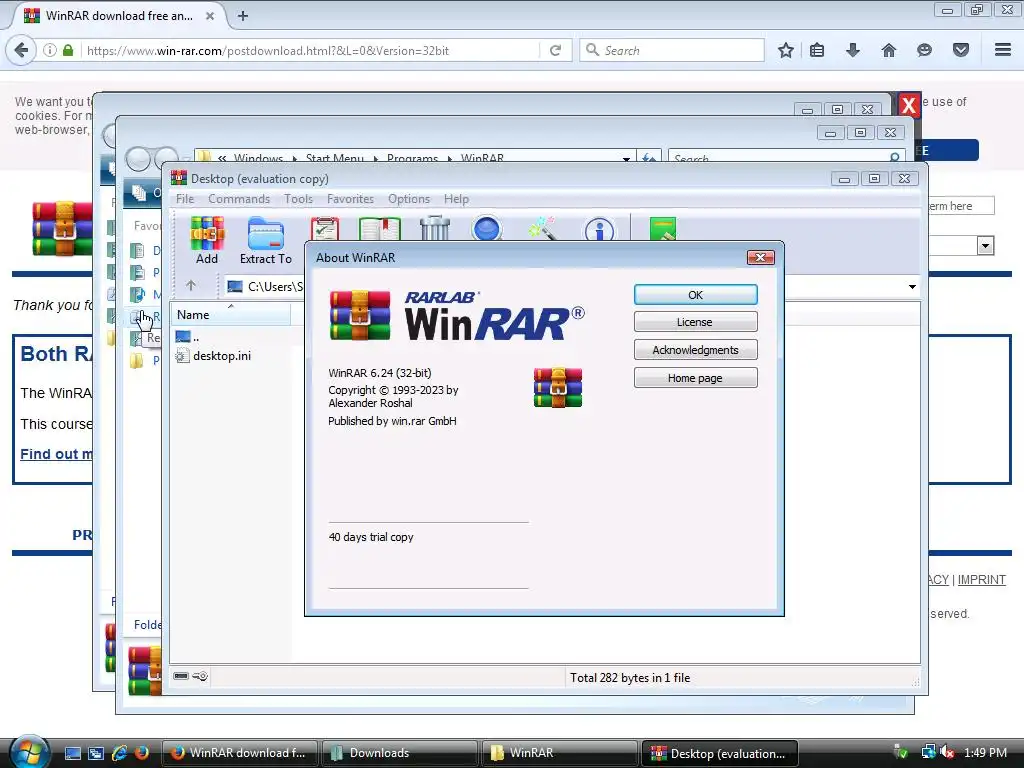The height and width of the screenshot is (768, 1024).
Task: Open the Commands menu
Action: coord(239,199)
